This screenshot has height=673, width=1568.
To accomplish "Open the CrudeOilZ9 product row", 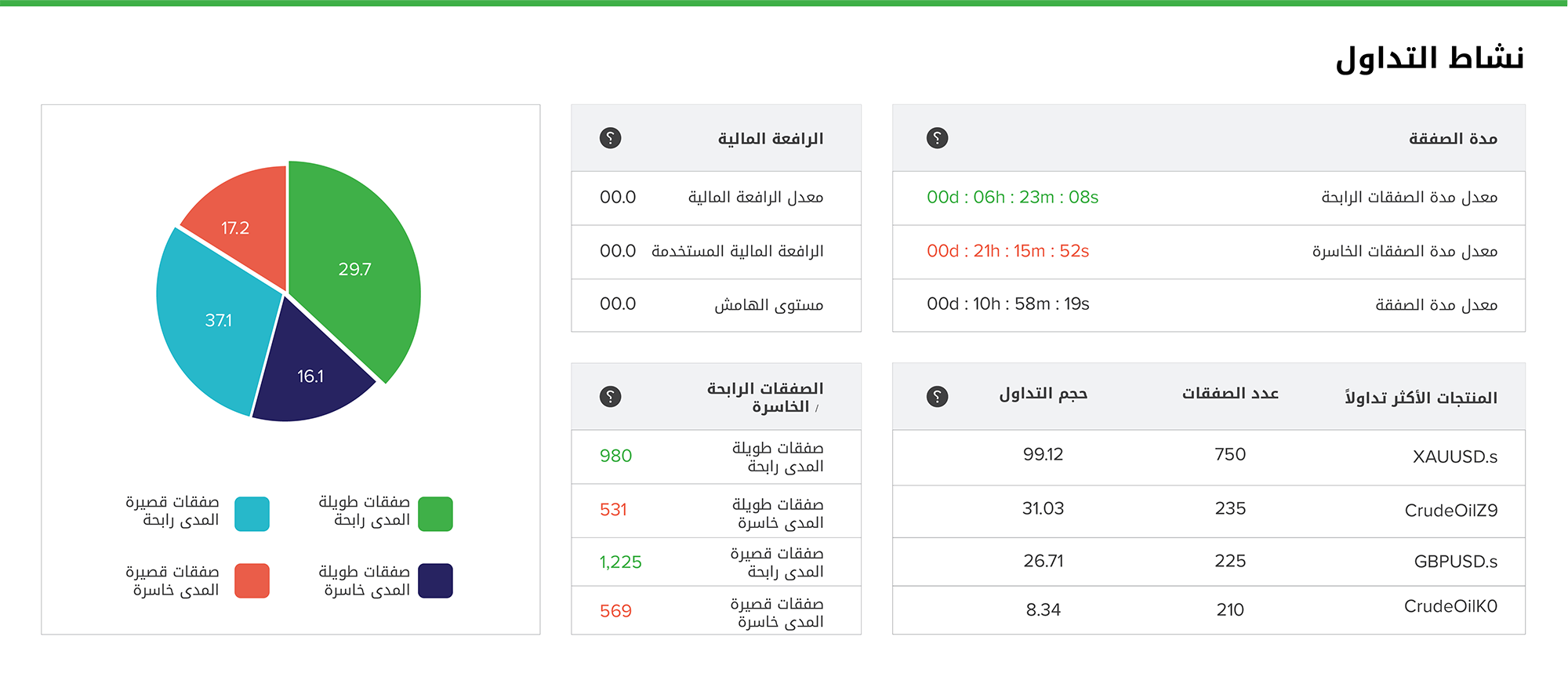I will 1209,510.
